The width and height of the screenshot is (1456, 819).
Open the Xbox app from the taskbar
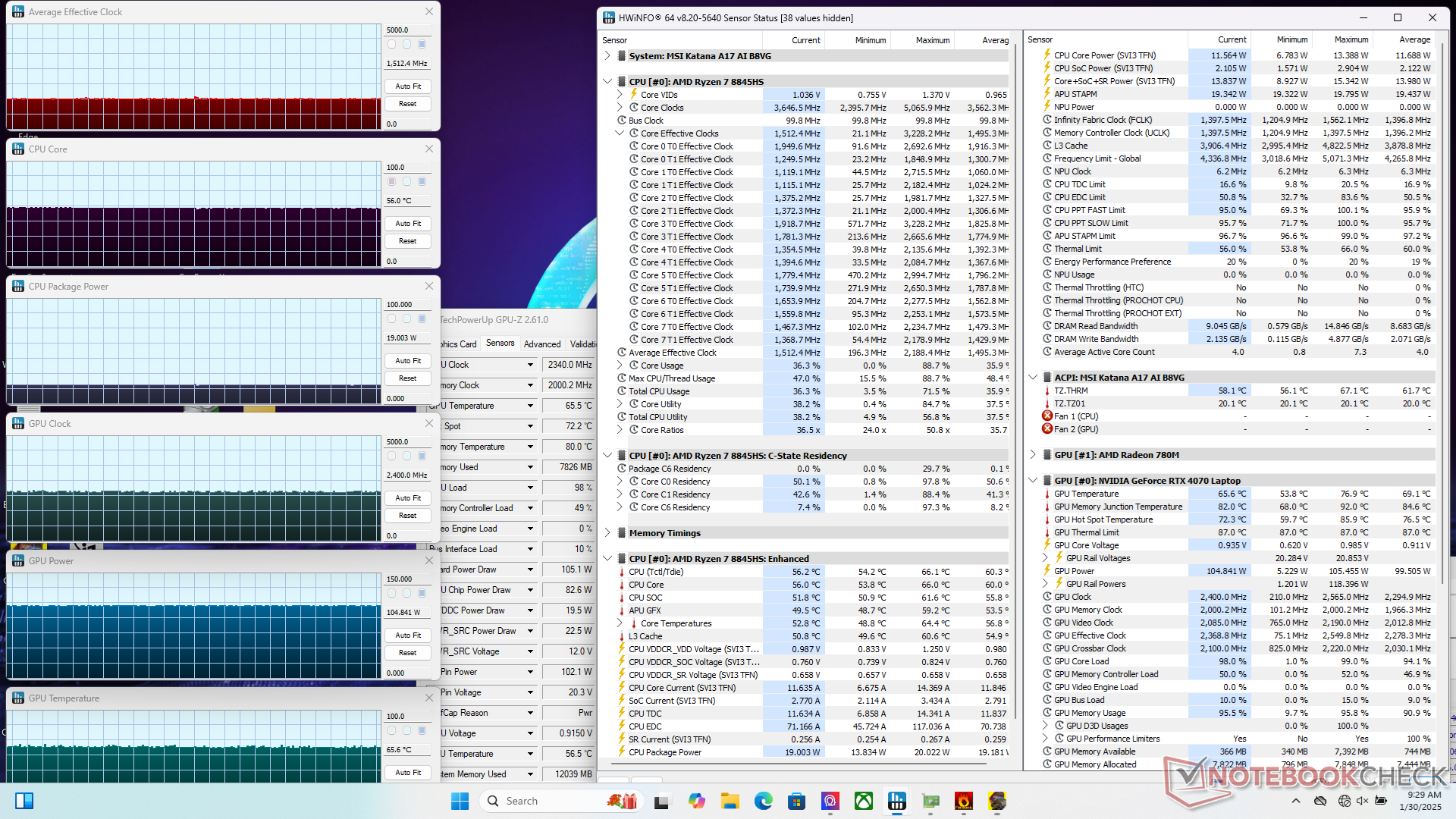tap(863, 801)
